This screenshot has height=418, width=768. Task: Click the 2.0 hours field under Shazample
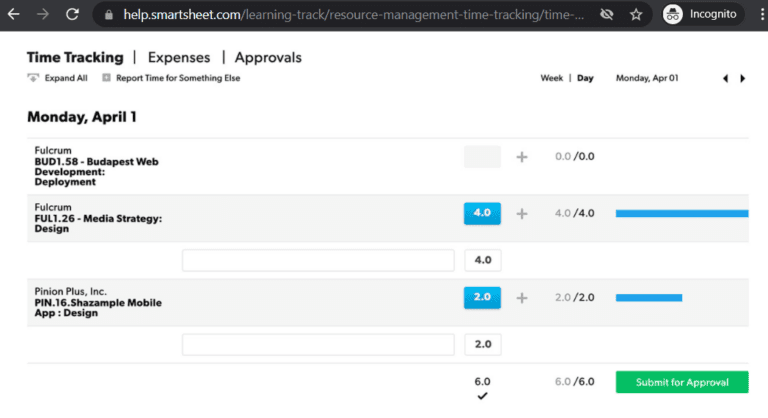(482, 344)
